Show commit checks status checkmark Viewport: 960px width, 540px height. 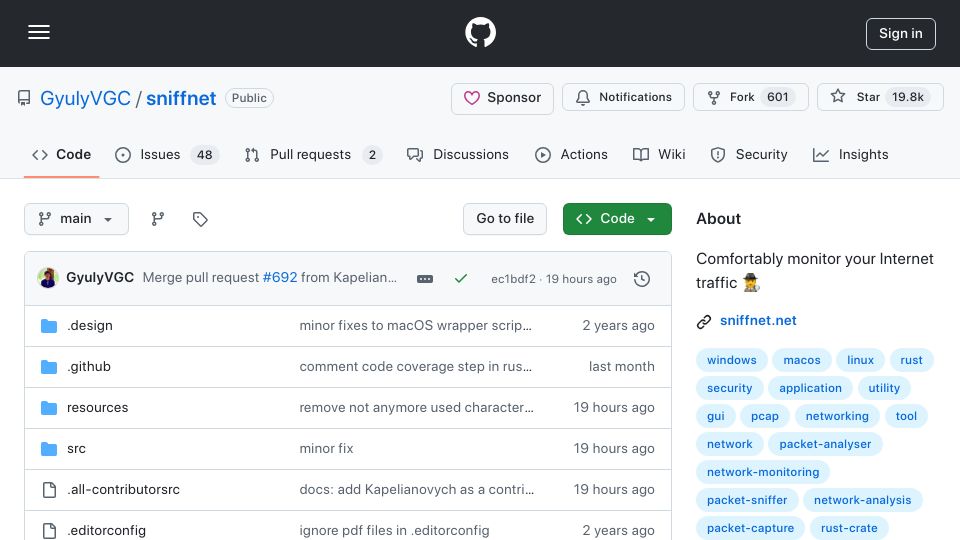tap(461, 279)
